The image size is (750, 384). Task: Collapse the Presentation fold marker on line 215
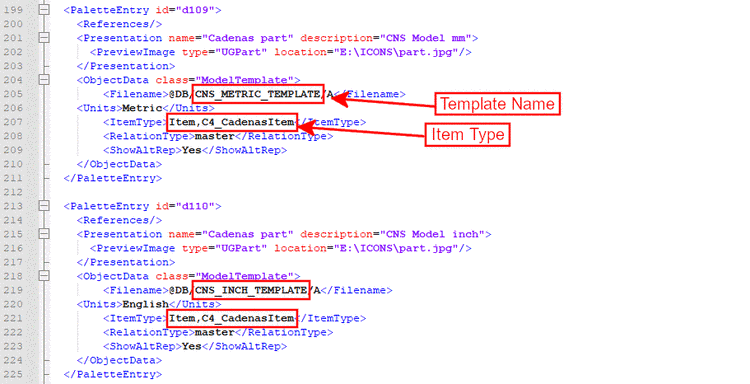pyautogui.click(x=44, y=234)
